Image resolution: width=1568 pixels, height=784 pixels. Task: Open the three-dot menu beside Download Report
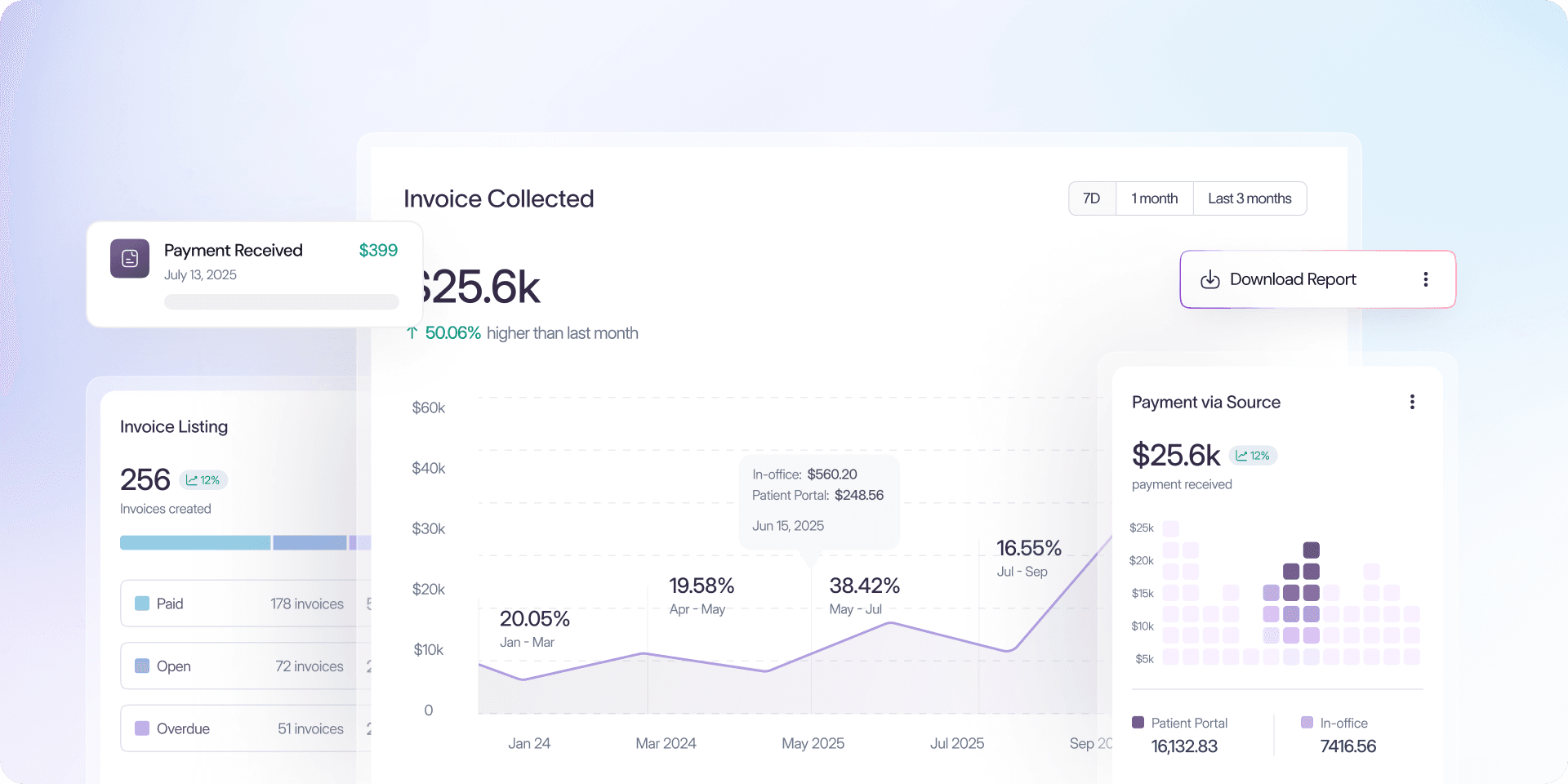pyautogui.click(x=1425, y=279)
